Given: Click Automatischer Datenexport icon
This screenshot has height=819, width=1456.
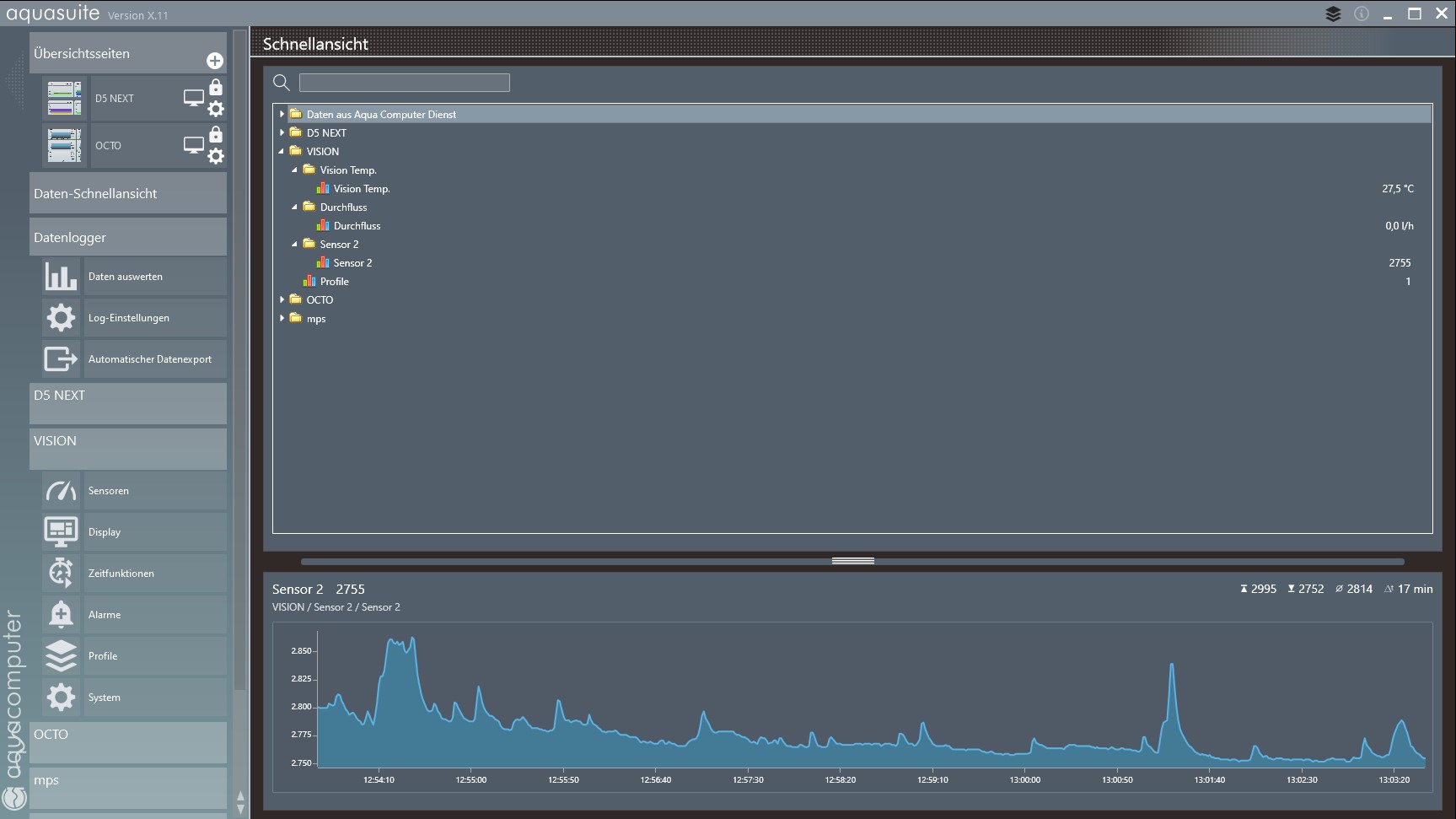Looking at the screenshot, I should pyautogui.click(x=61, y=359).
